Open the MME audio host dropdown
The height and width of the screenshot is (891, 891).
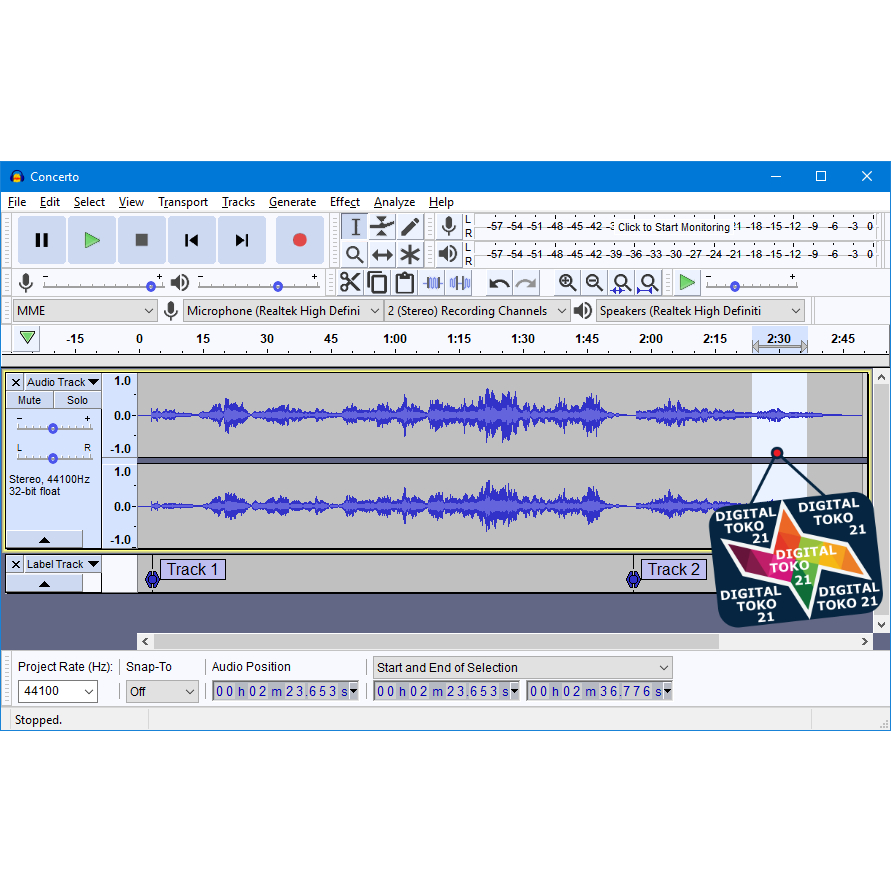point(85,311)
